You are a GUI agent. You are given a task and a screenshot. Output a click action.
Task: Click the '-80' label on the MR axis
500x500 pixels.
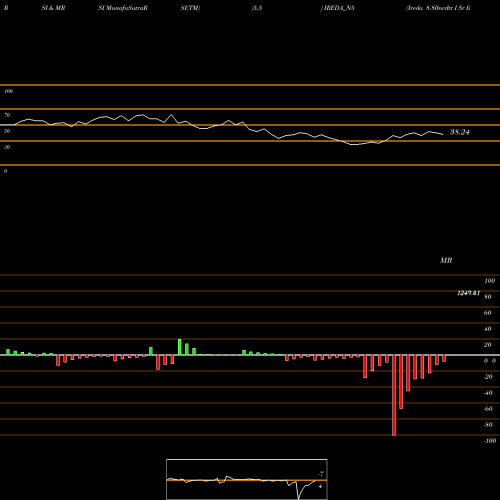click(488, 425)
